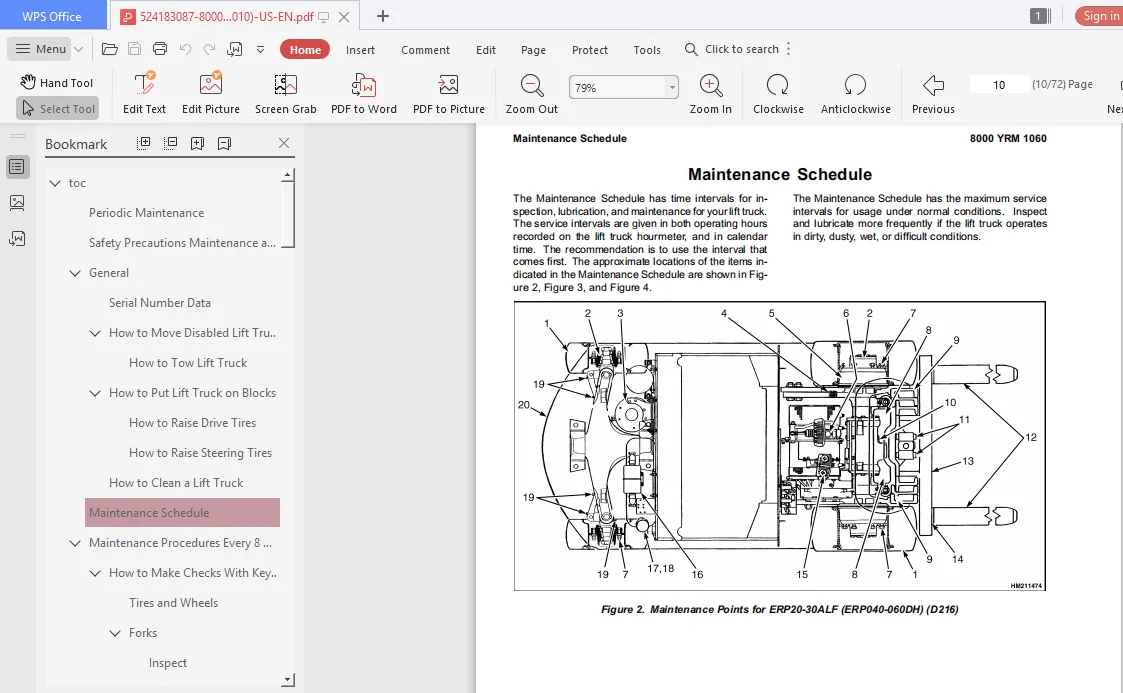Click the Edit Picture tool
Screen dimensions: 1123x693
tap(211, 93)
